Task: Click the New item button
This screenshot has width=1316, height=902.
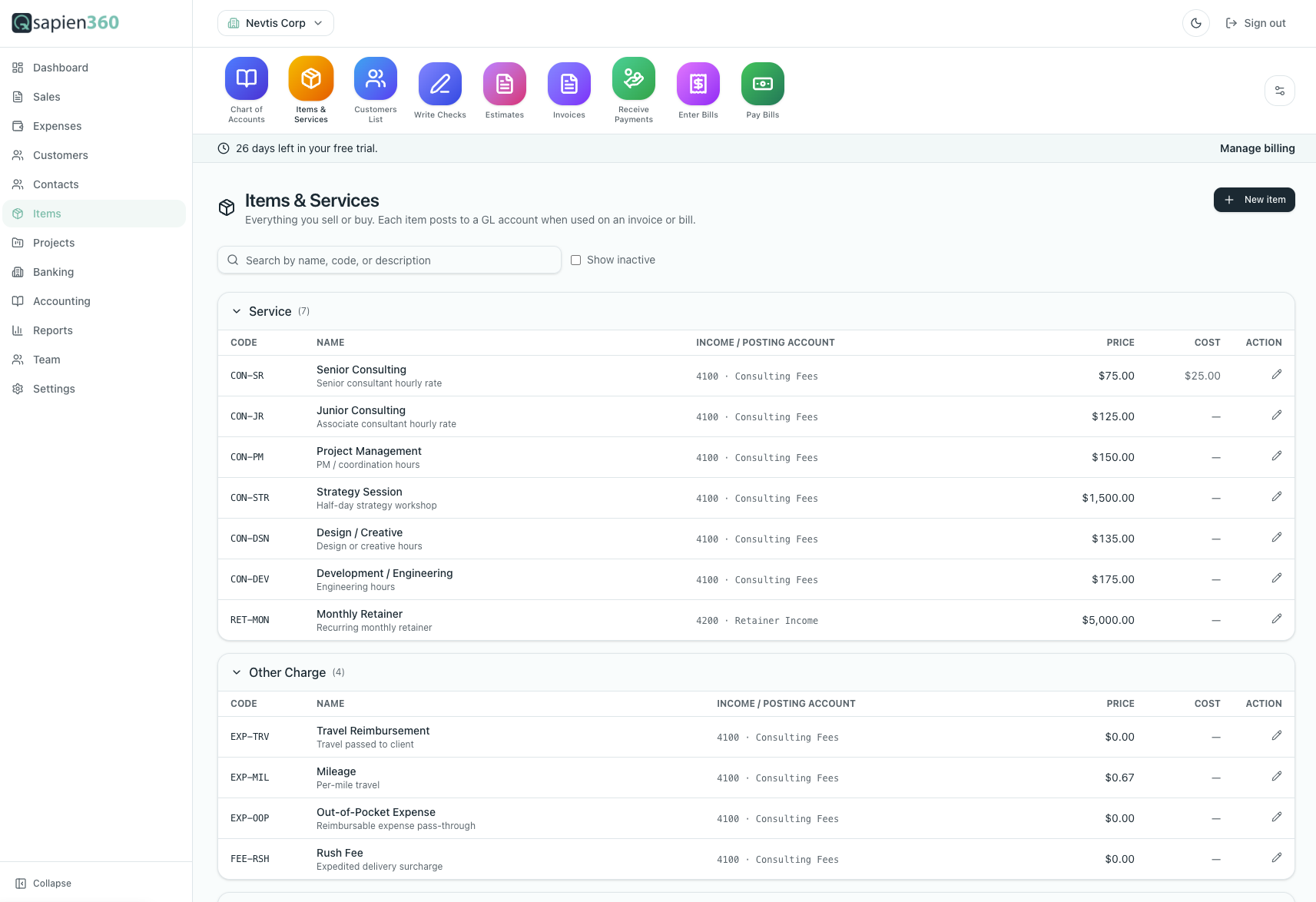Action: (x=1255, y=200)
